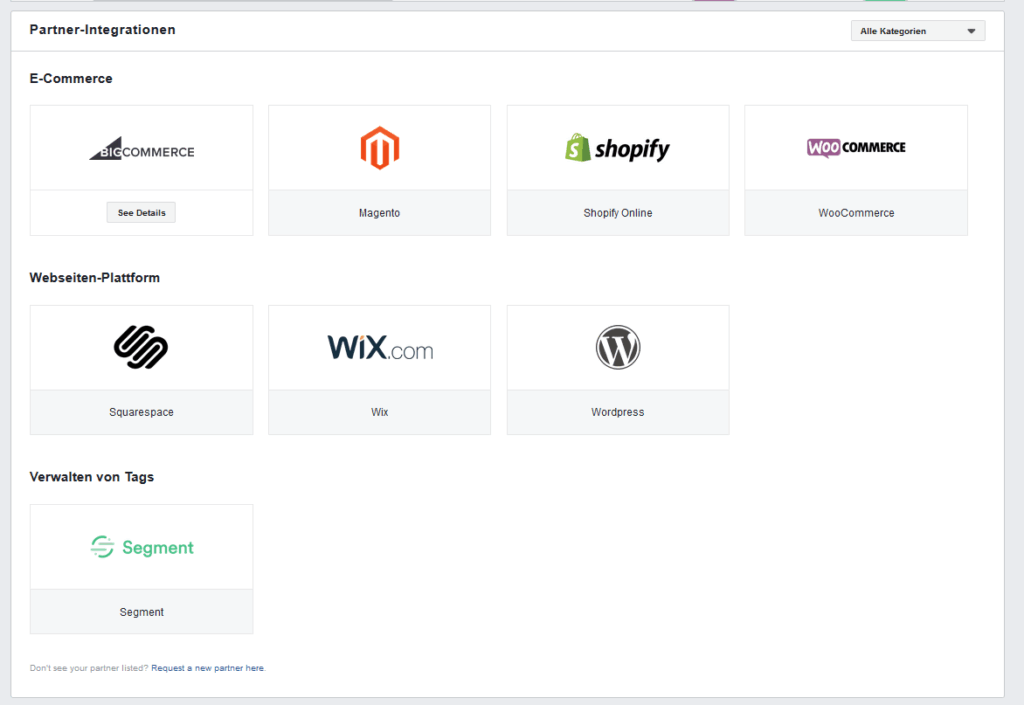Select the Wordpress text label

(x=618, y=412)
